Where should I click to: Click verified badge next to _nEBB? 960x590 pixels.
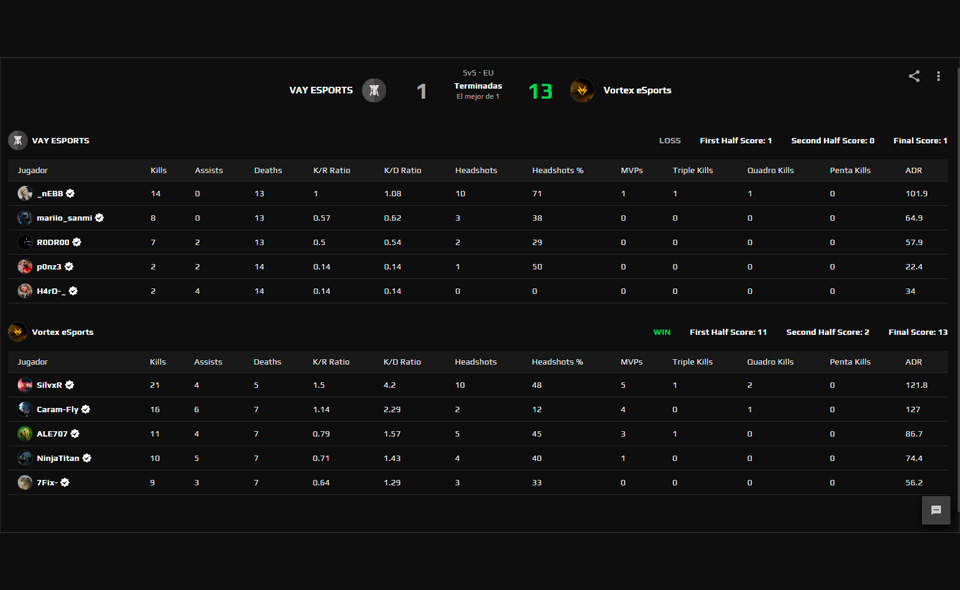tap(70, 193)
